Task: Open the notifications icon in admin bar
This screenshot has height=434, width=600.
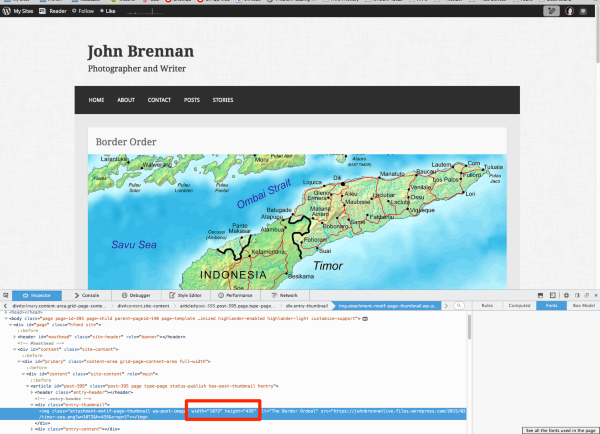Action: (x=583, y=11)
